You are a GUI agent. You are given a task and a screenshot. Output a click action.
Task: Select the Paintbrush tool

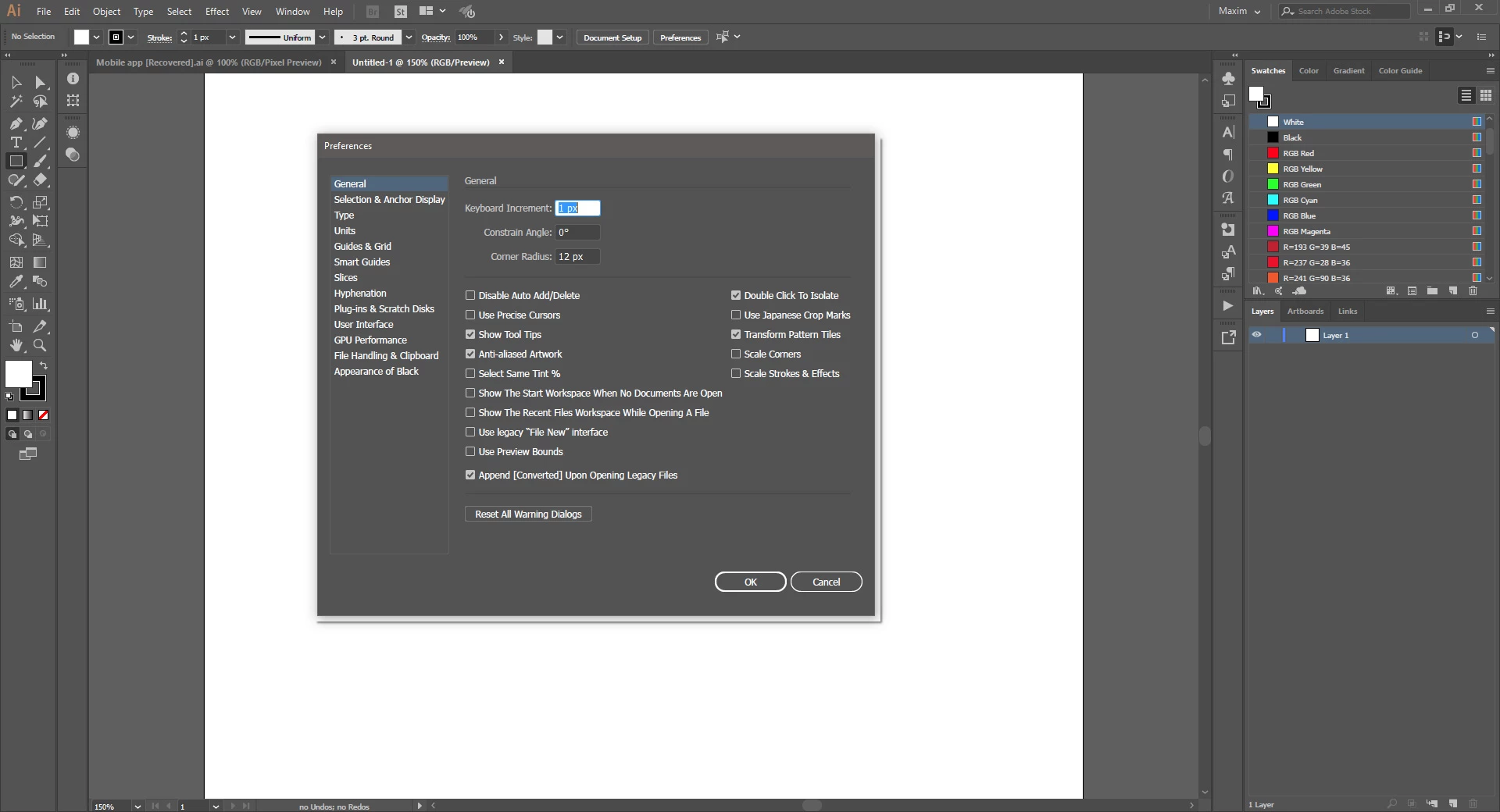(x=40, y=161)
